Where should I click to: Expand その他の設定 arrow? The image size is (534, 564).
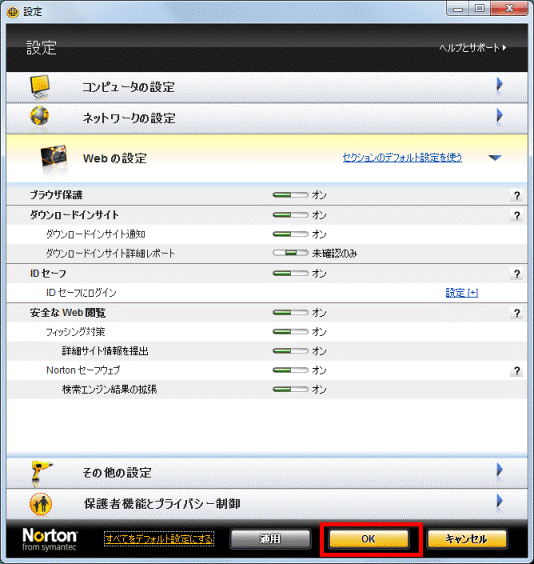pyautogui.click(x=499, y=470)
